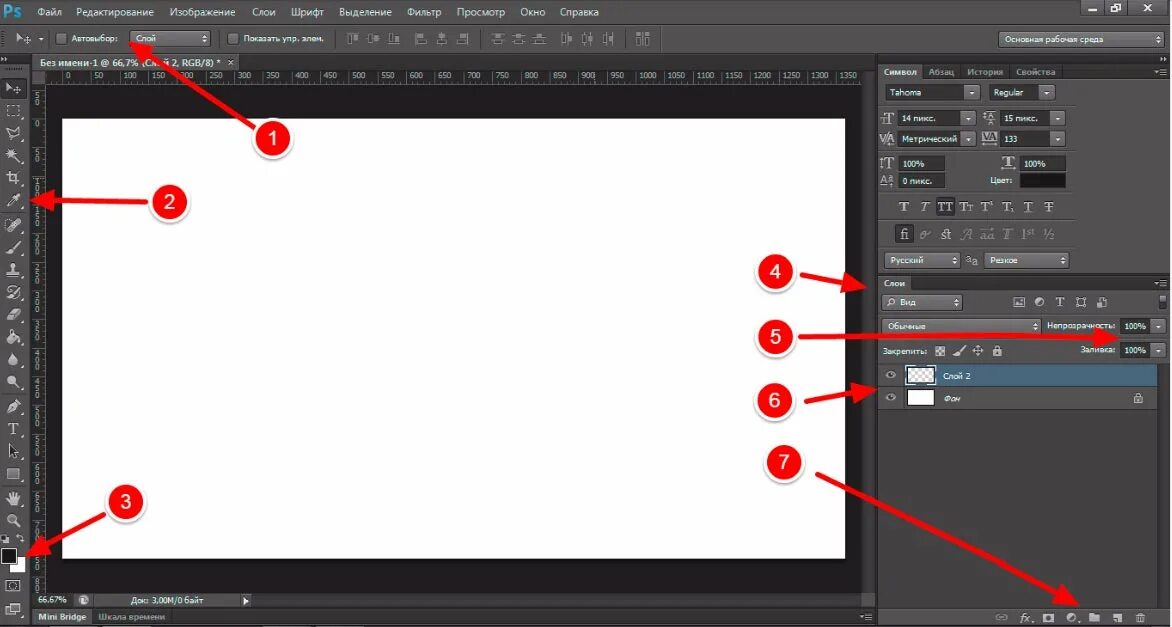Screen dimensions: 1172x627
Task: Select the Rectangle shape tool
Action: point(13,474)
